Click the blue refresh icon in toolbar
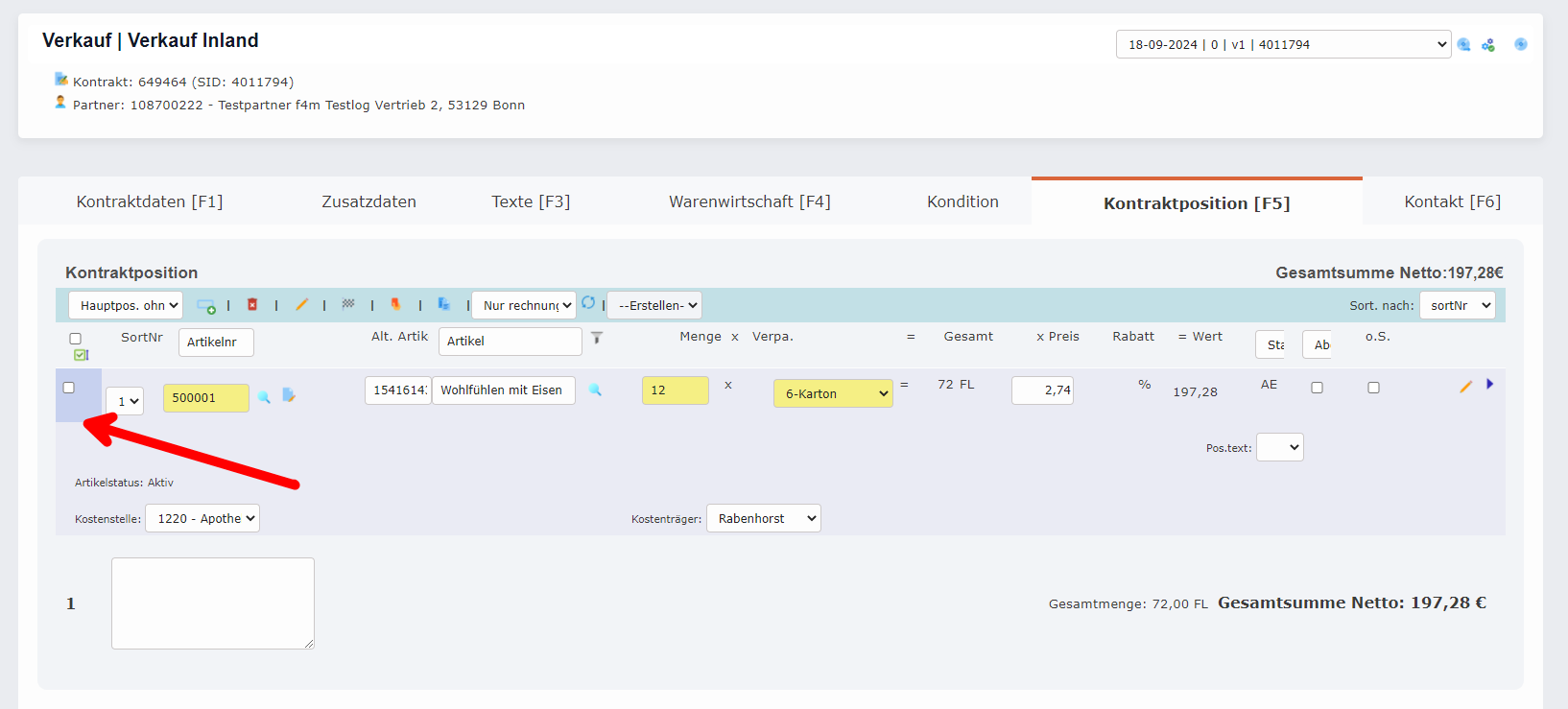This screenshot has height=709, width=1568. pyautogui.click(x=588, y=302)
